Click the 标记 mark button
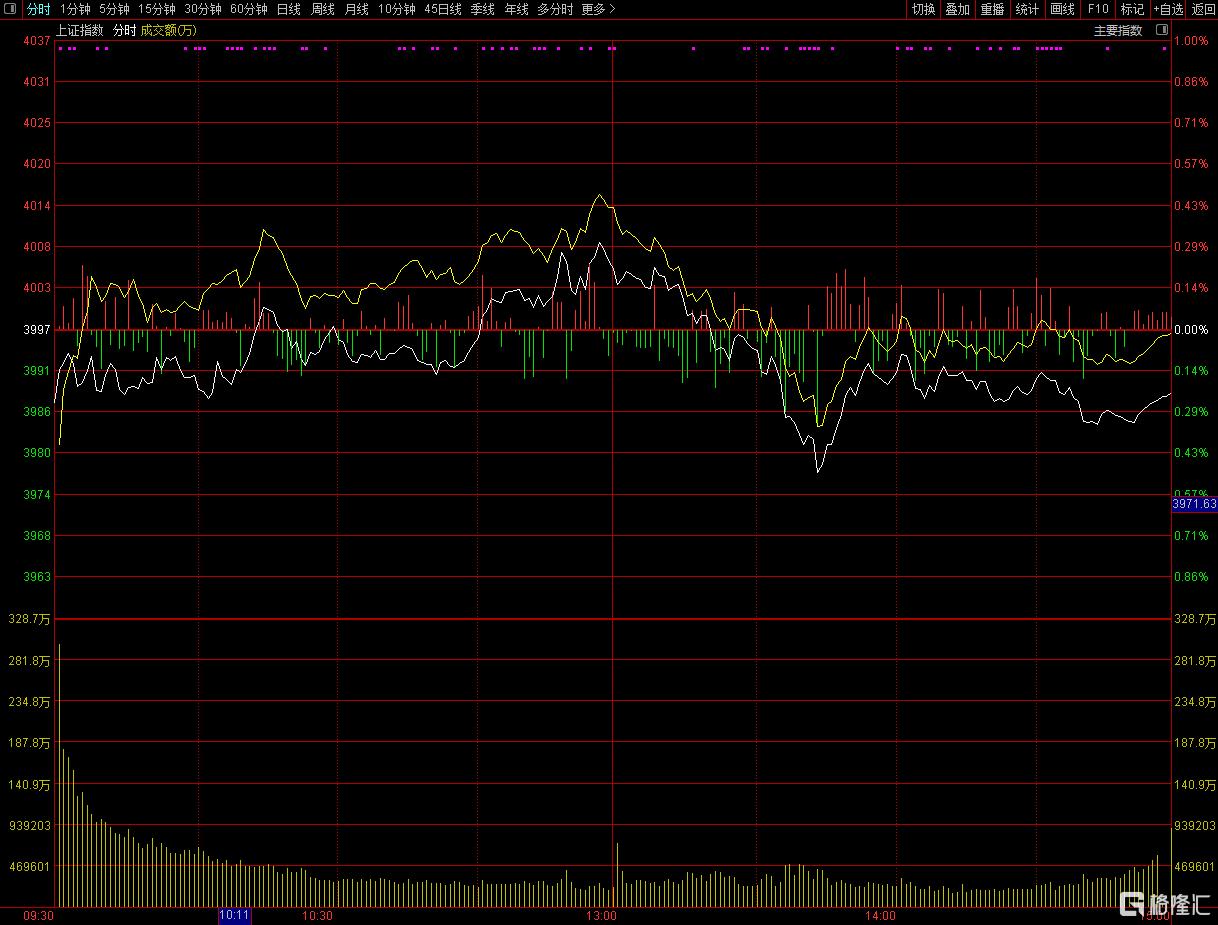 (1132, 9)
